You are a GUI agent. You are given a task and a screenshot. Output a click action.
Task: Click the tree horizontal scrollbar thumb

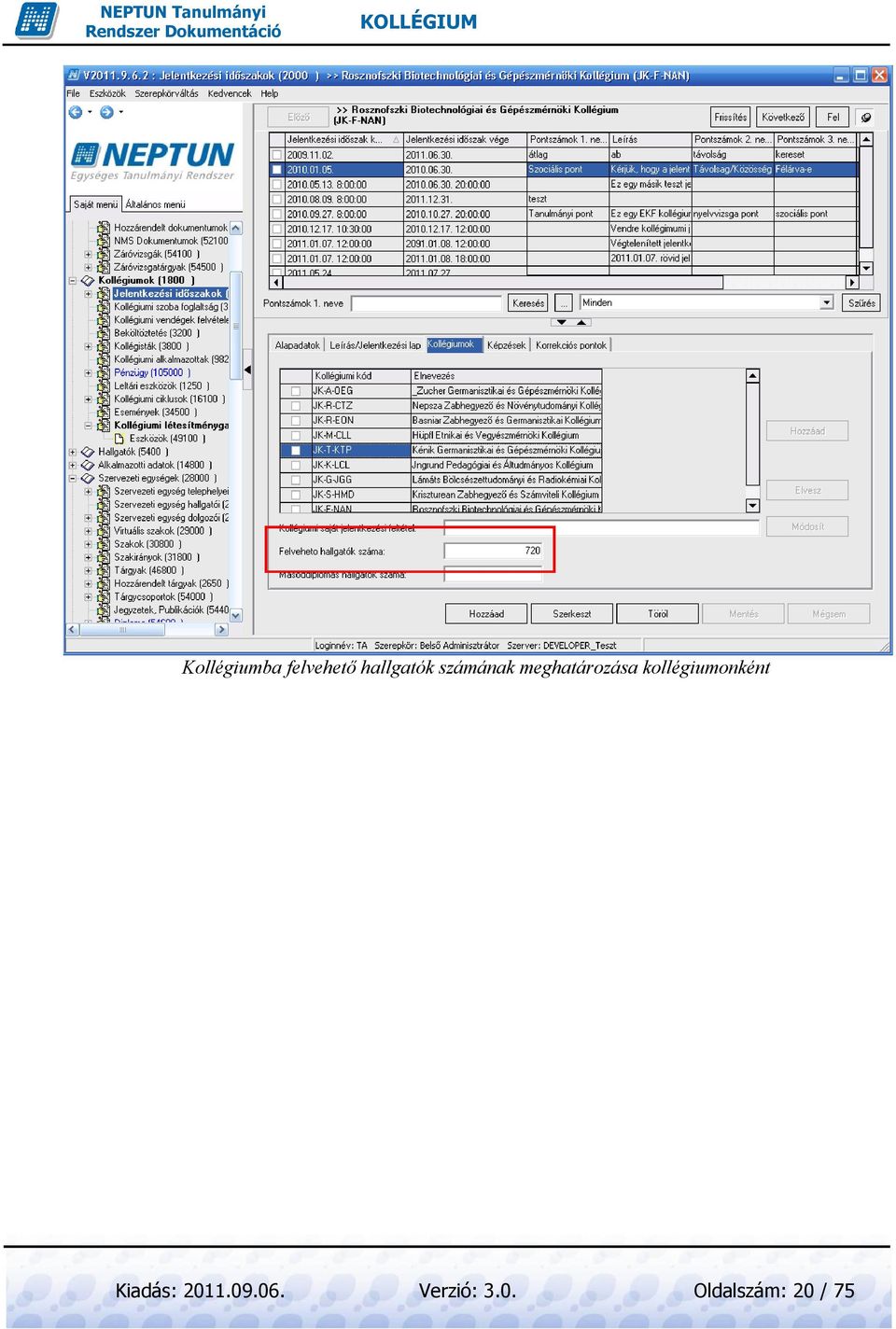click(122, 630)
